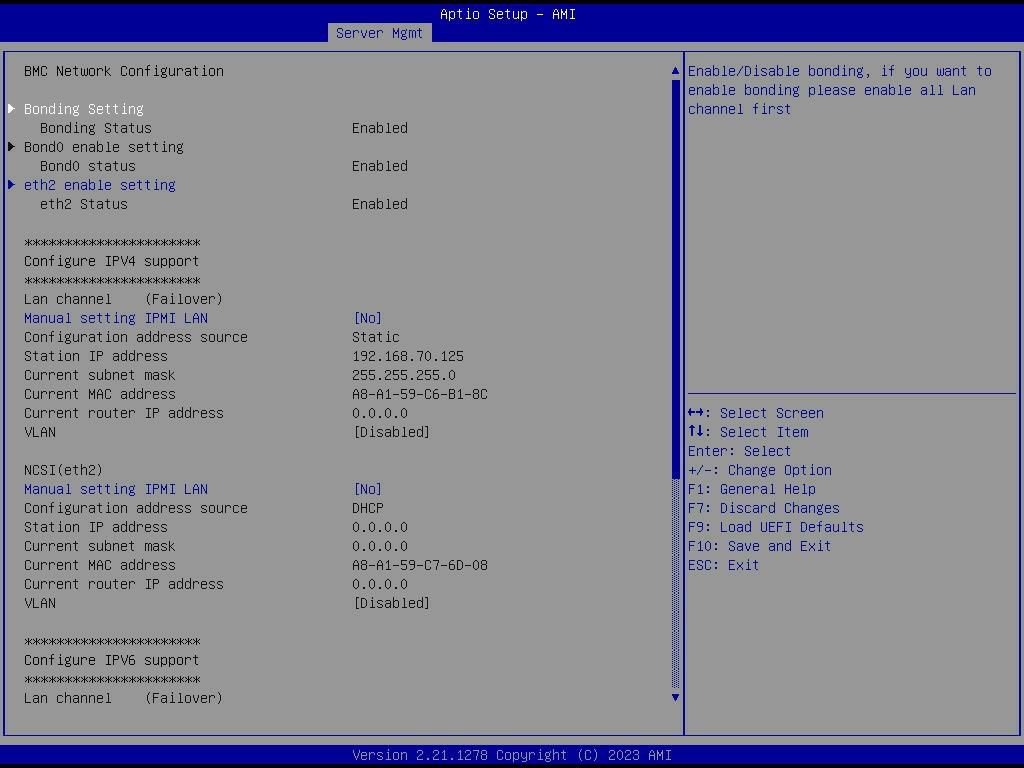Open the Server Mgmt tab
This screenshot has width=1024, height=768.
pyautogui.click(x=379, y=33)
